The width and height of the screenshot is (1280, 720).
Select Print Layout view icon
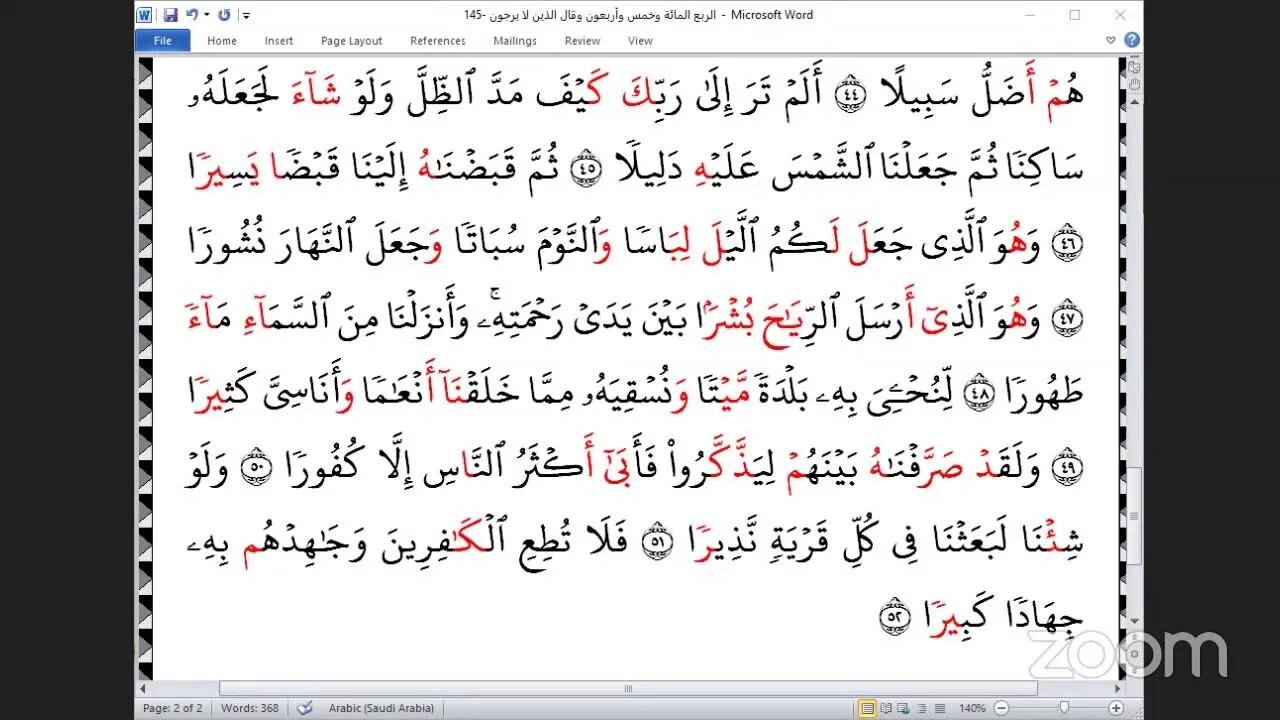(x=868, y=708)
